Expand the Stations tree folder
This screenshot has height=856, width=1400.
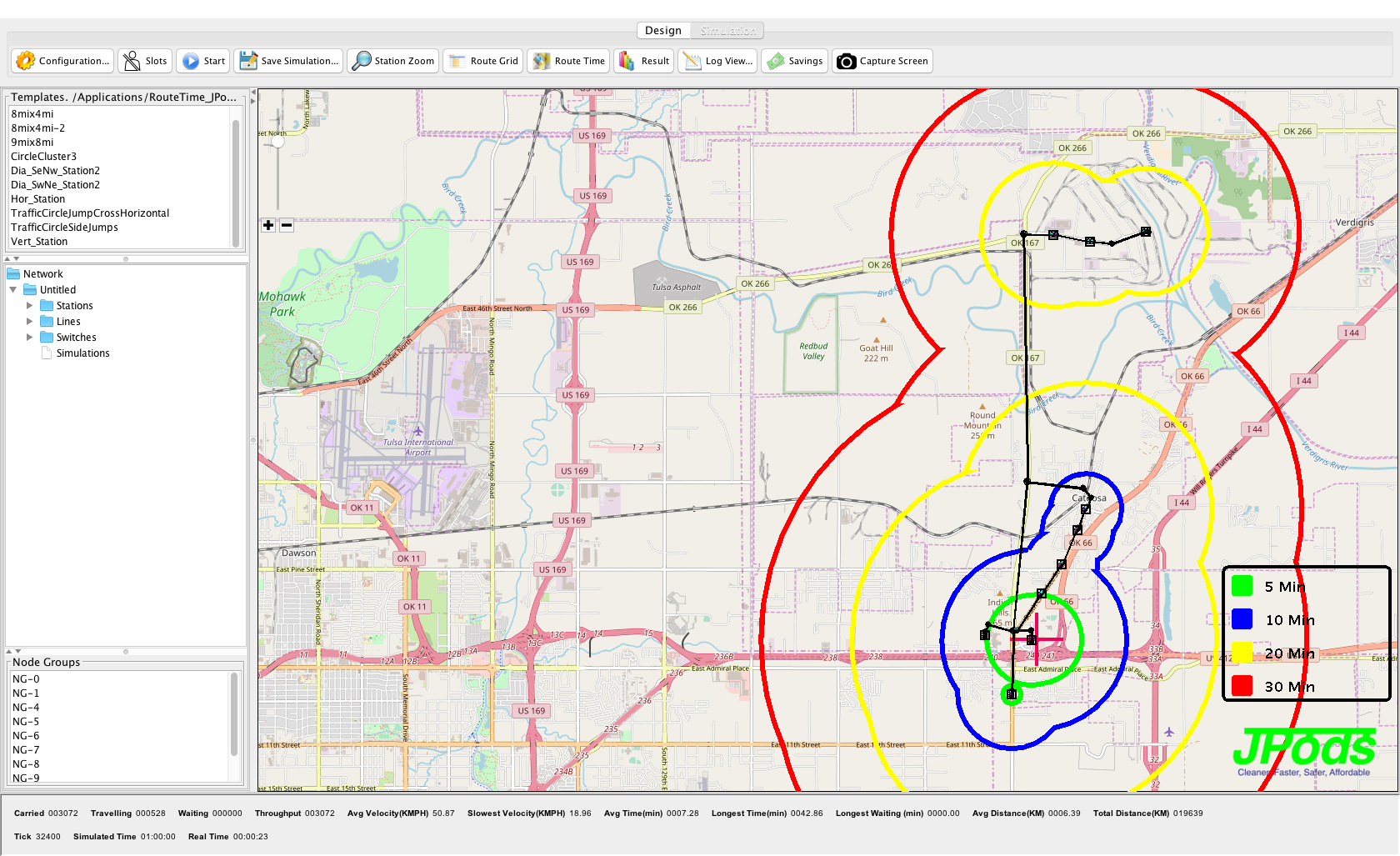tap(30, 306)
